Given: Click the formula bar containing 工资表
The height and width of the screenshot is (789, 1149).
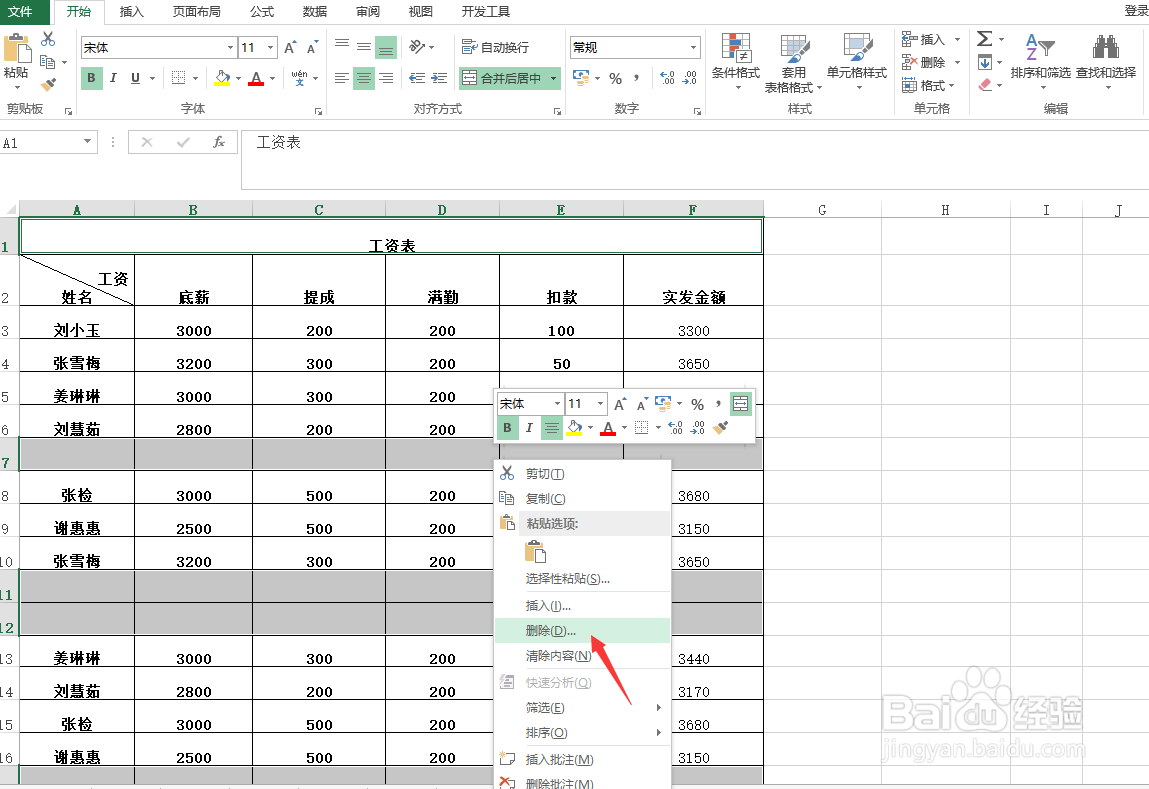Looking at the screenshot, I should (695, 160).
